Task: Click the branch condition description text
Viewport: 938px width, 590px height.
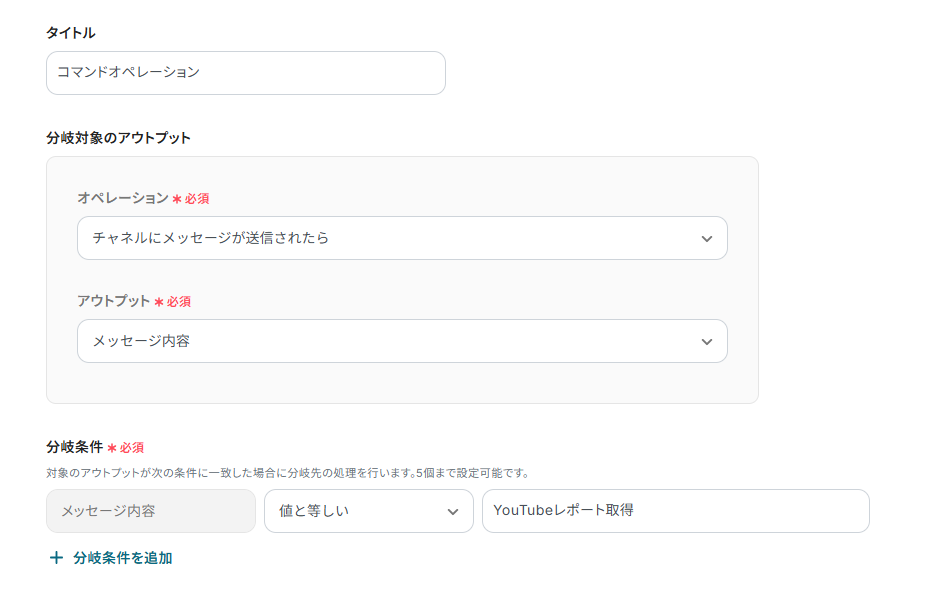Action: pyautogui.click(x=288, y=473)
